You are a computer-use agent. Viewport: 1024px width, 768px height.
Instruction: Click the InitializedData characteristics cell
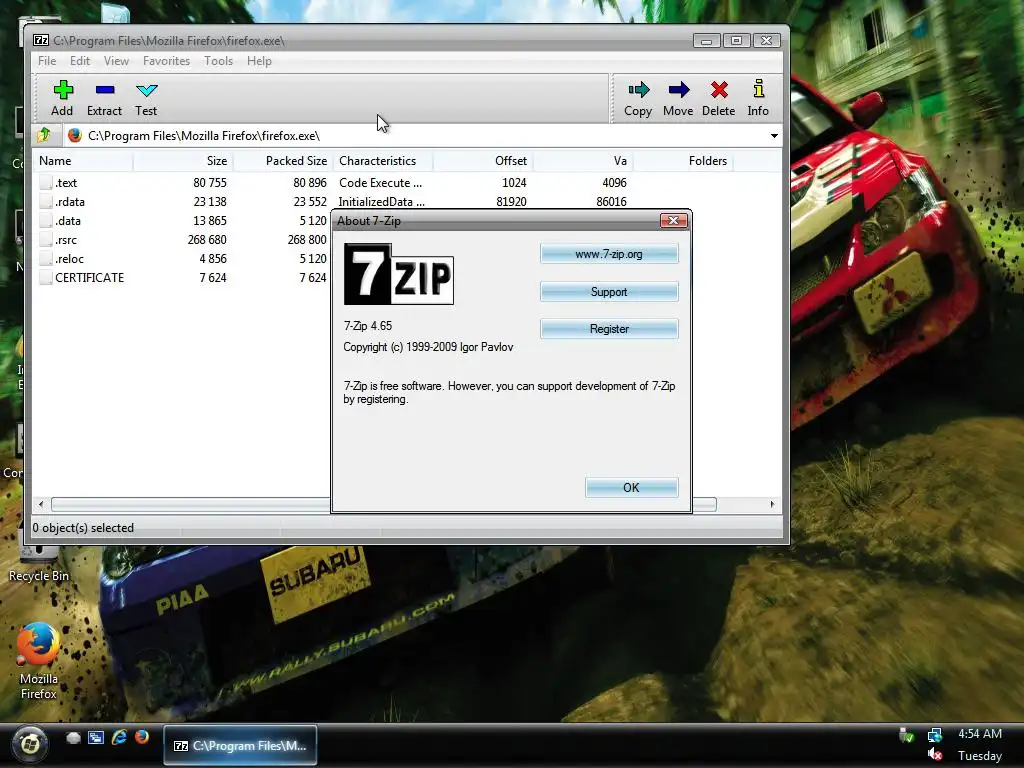(381, 202)
